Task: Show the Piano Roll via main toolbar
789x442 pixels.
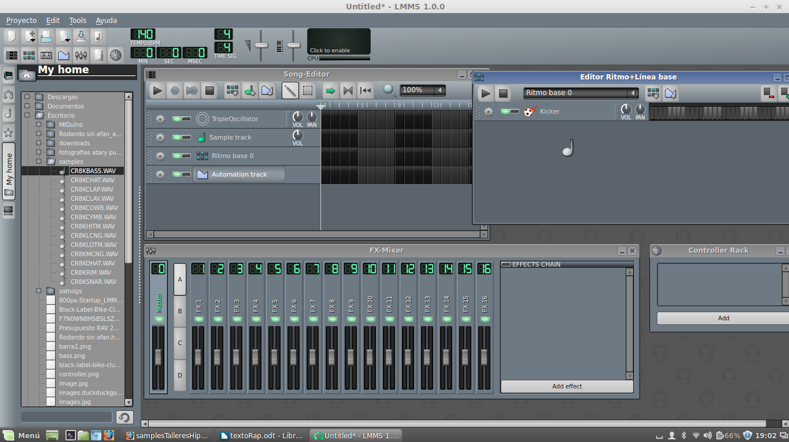Action: coord(46,55)
